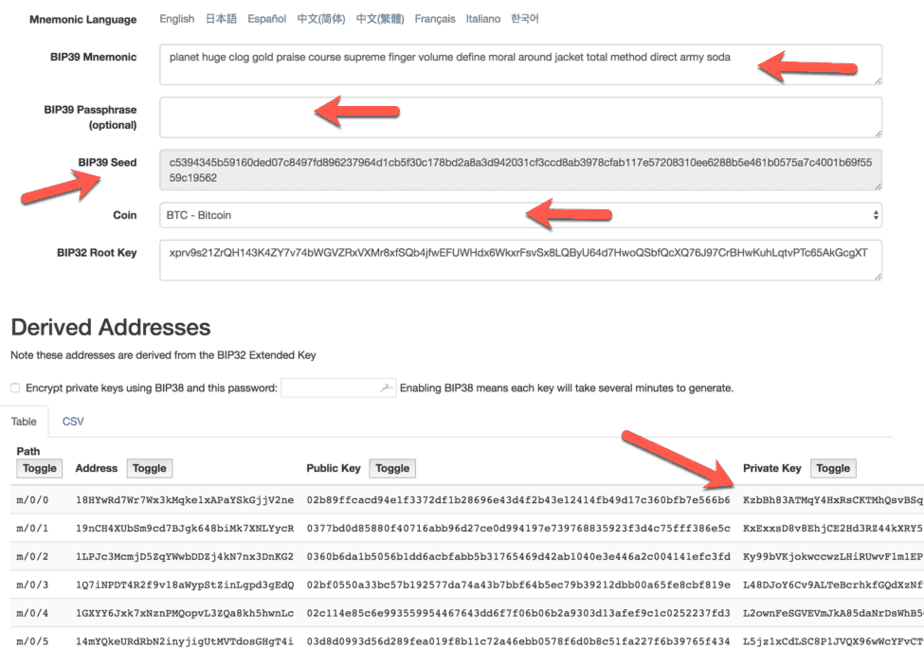Image resolution: width=924 pixels, height=648 pixels.
Task: Toggle the Path column
Action: click(x=39, y=468)
